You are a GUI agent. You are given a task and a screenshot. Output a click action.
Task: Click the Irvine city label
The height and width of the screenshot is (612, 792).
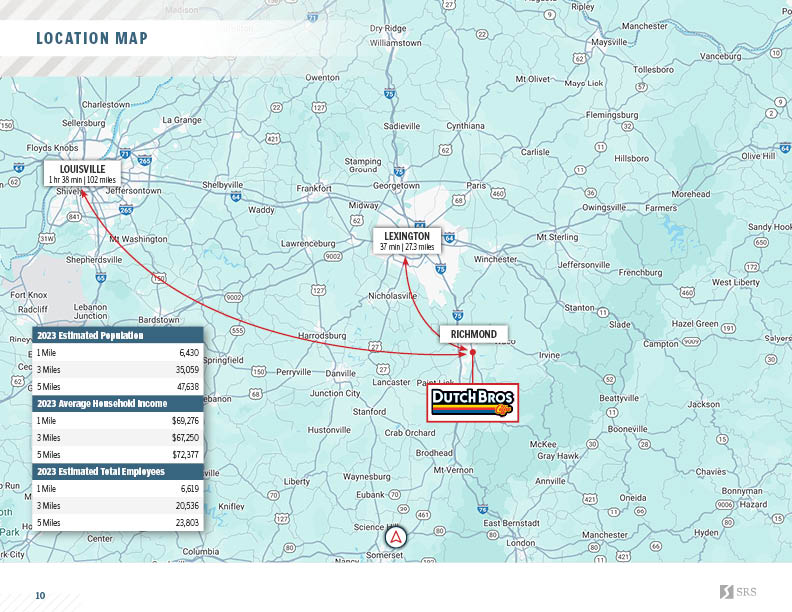550,355
